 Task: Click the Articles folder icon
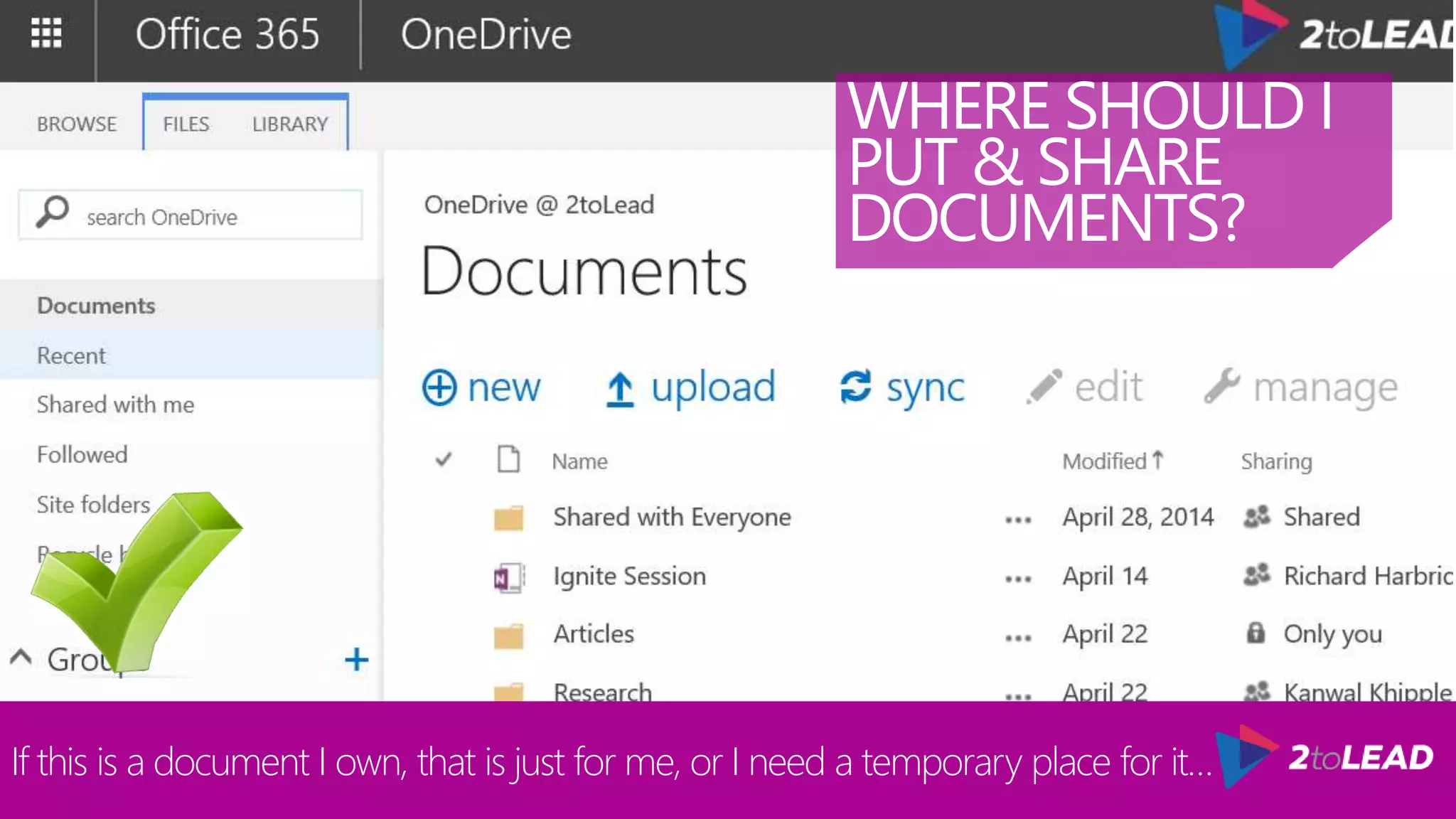(x=508, y=636)
